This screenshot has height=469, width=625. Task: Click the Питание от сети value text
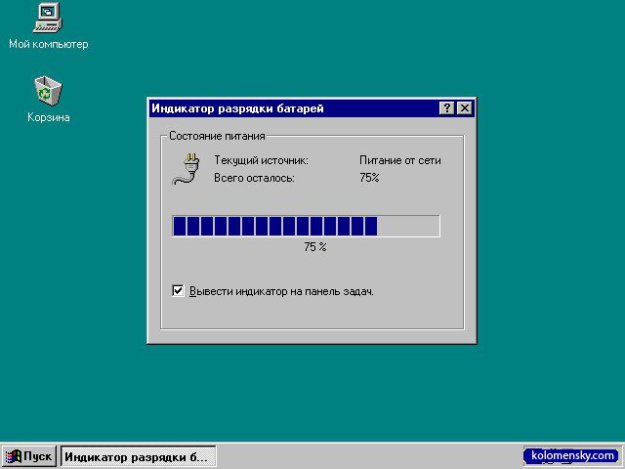click(x=400, y=160)
